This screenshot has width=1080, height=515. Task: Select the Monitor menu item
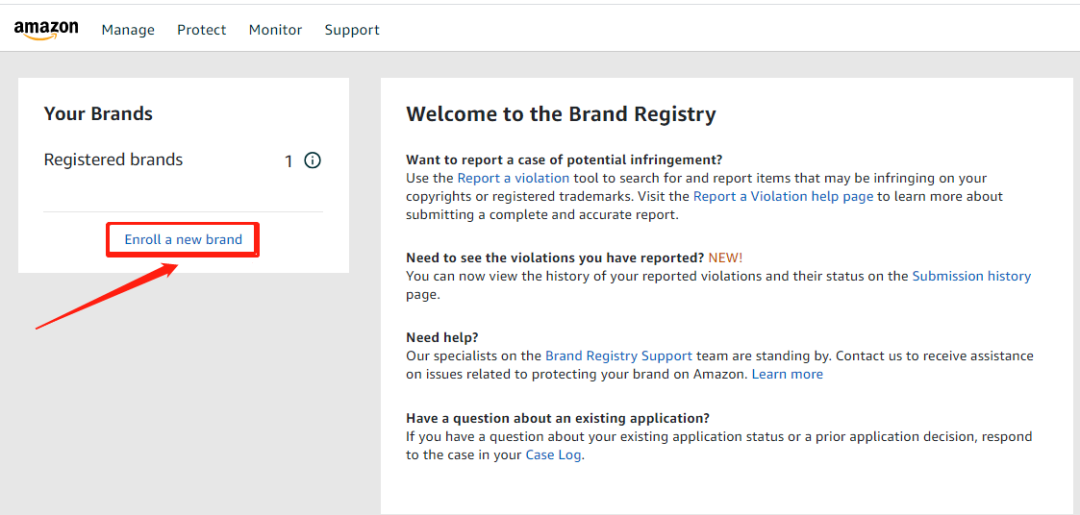click(x=275, y=30)
